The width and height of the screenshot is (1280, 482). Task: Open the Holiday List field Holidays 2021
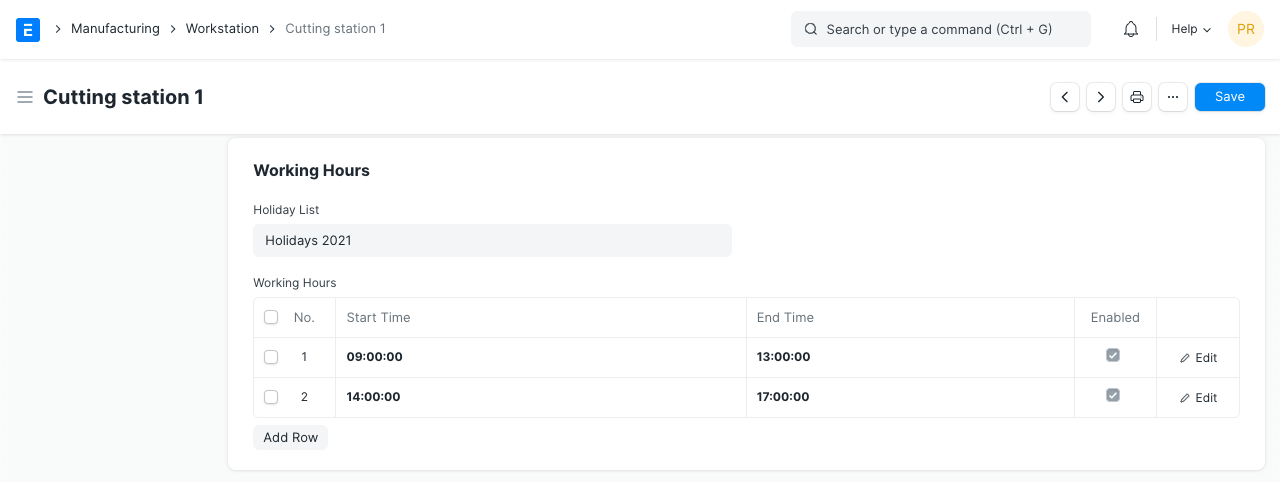tap(492, 241)
